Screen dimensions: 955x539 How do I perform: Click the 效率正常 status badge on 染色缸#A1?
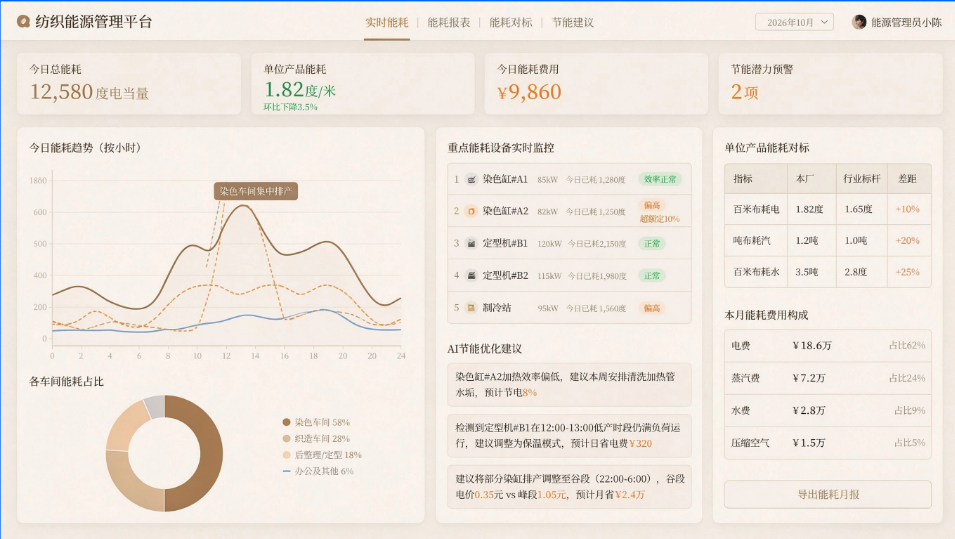pos(660,180)
